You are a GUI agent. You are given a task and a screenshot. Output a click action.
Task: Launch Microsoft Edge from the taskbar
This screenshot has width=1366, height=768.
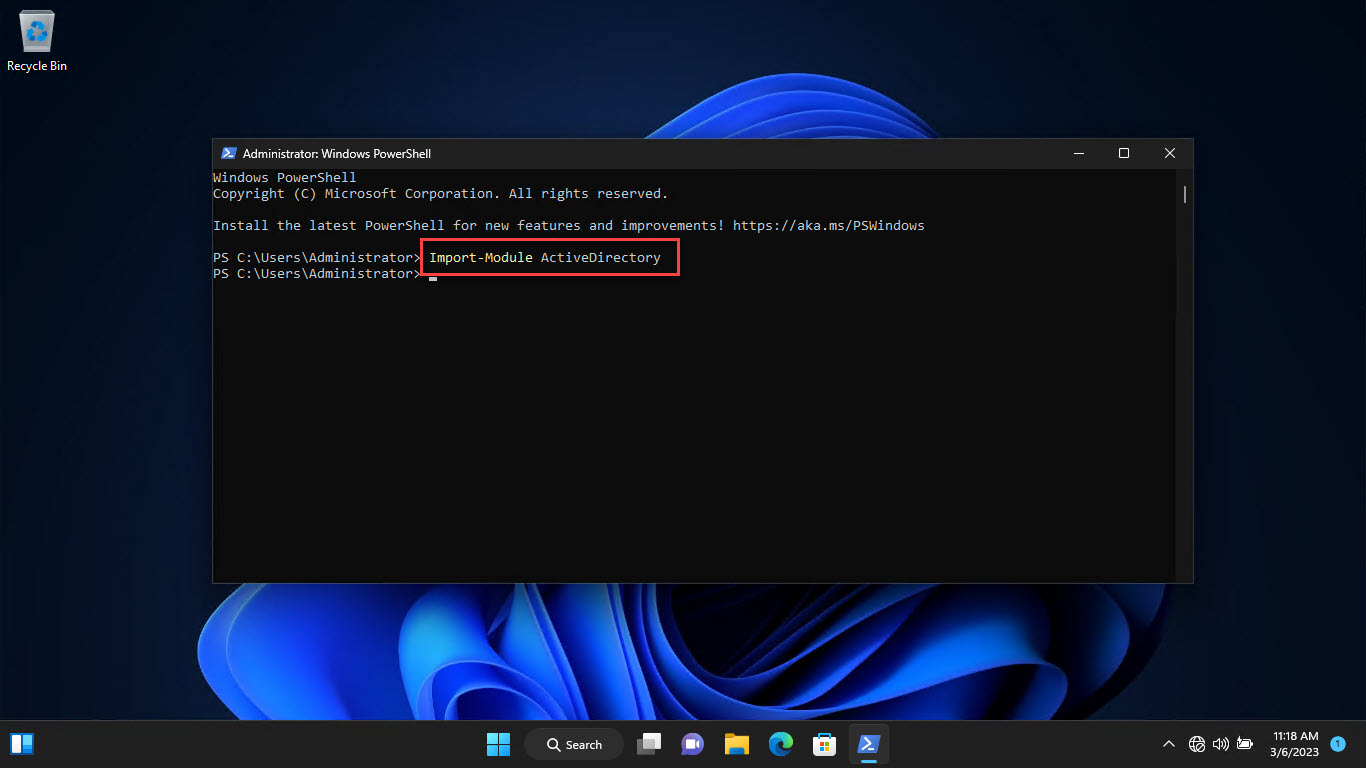point(781,744)
